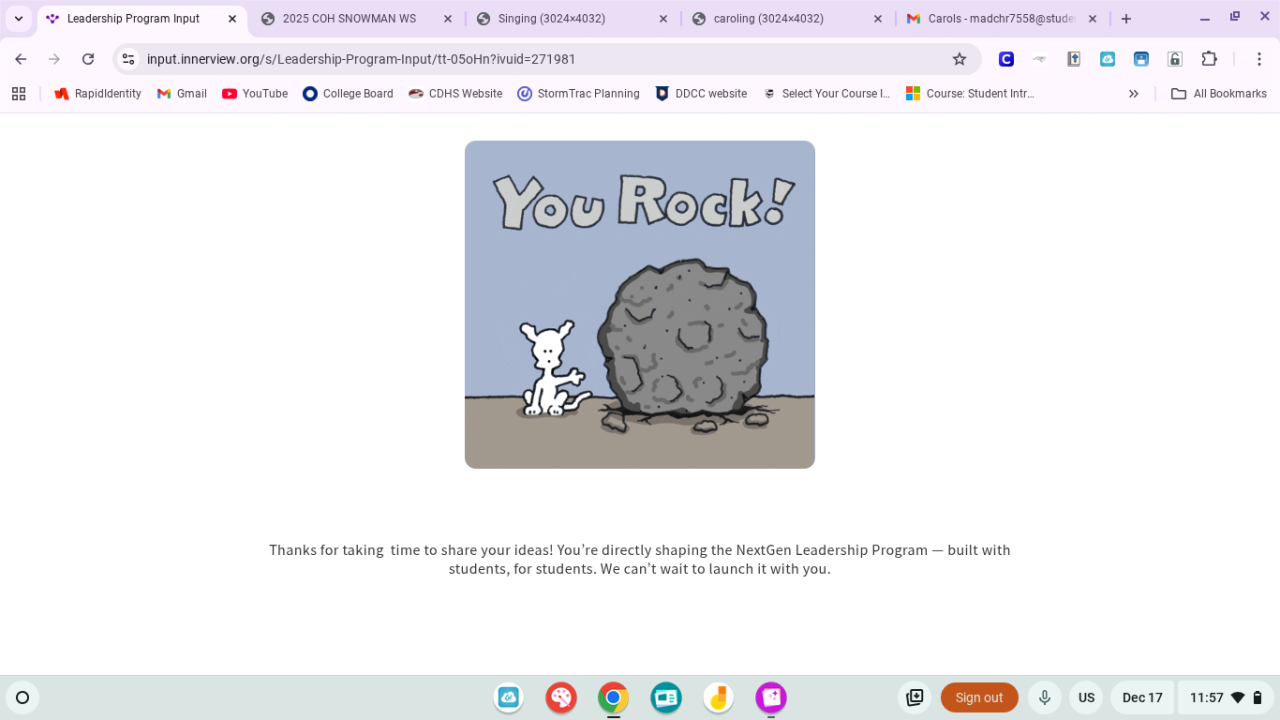The image size is (1280, 720).
Task: Close the Singing tab
Action: click(x=663, y=19)
